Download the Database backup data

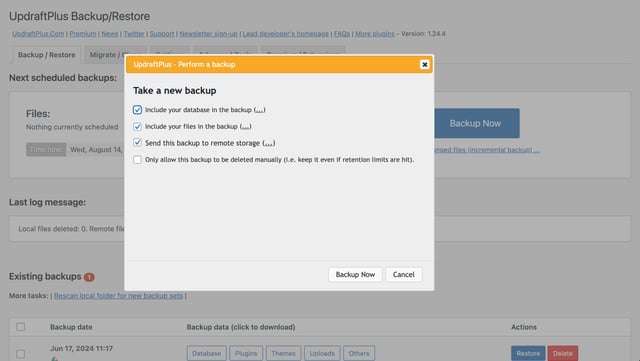point(206,353)
